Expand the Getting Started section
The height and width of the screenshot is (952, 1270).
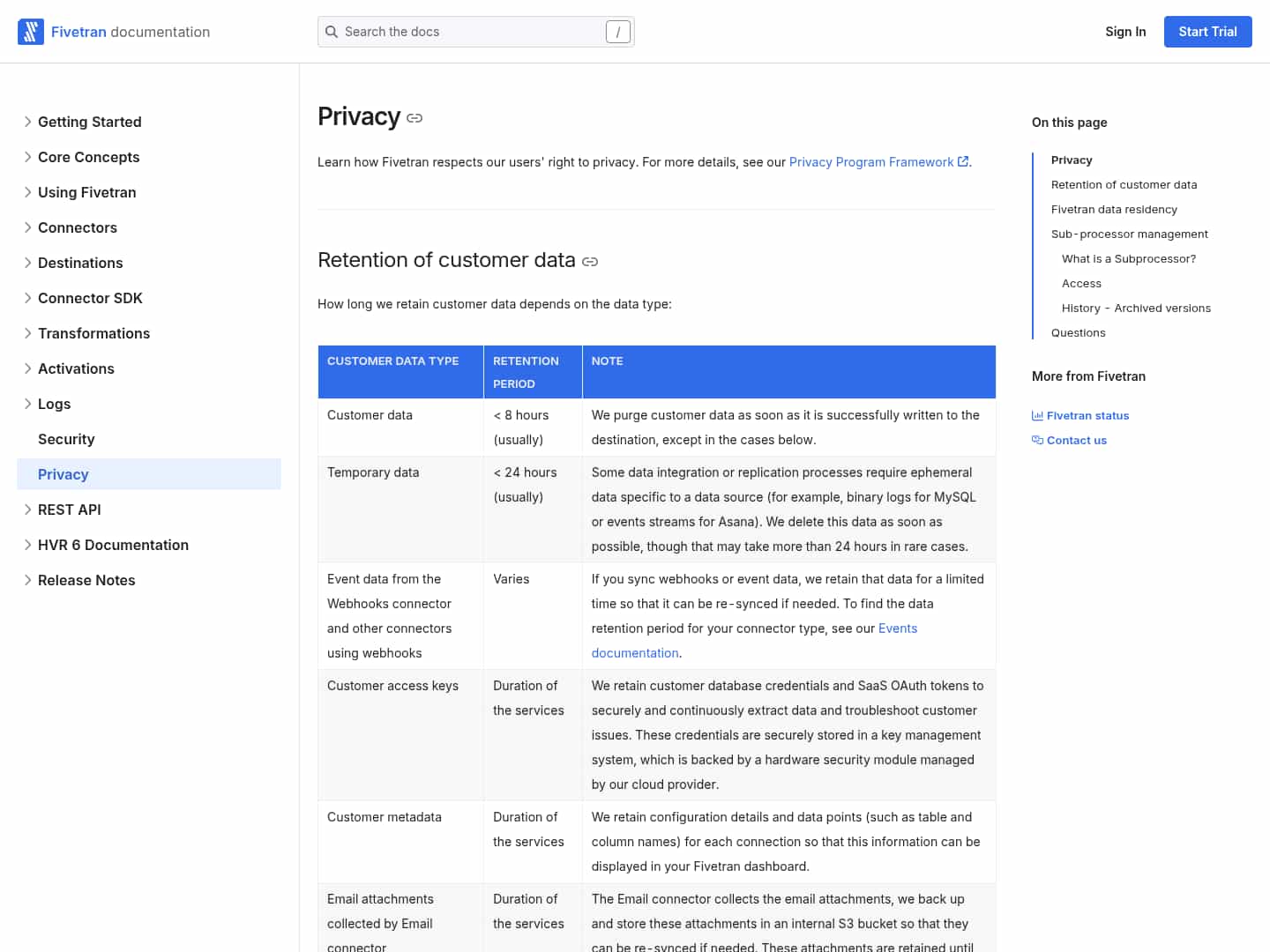click(28, 122)
